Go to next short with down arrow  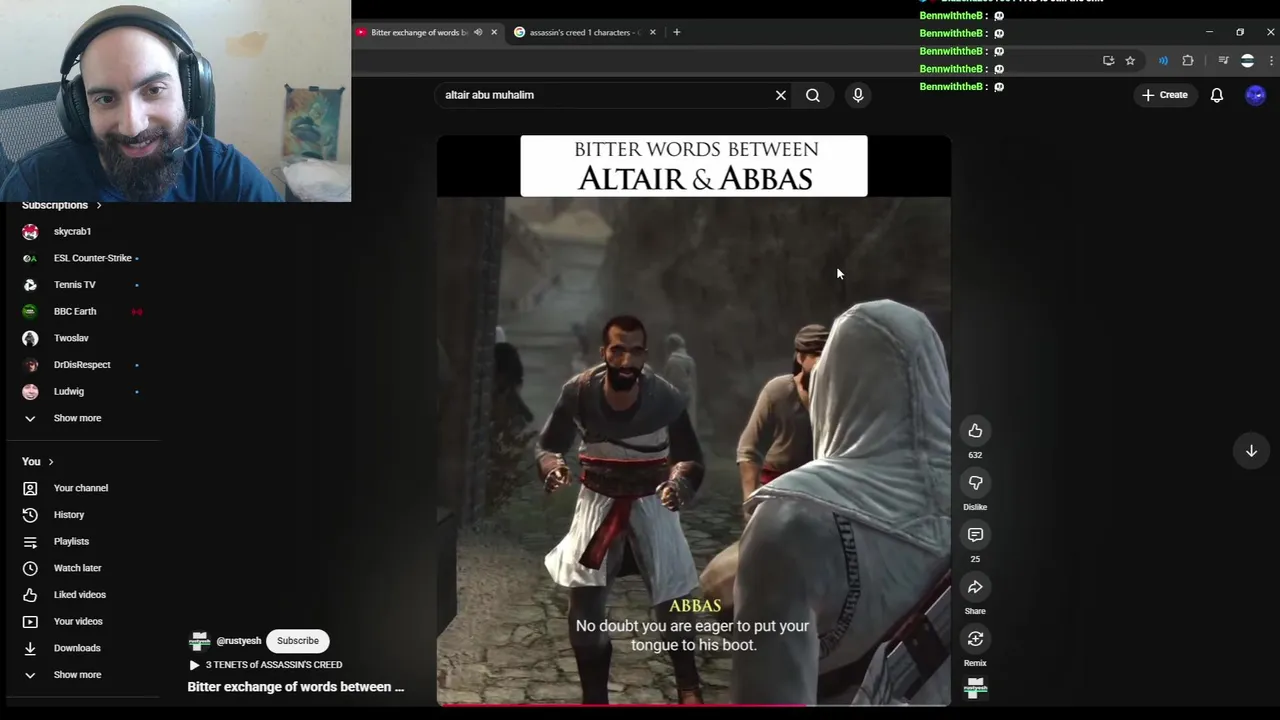1251,451
